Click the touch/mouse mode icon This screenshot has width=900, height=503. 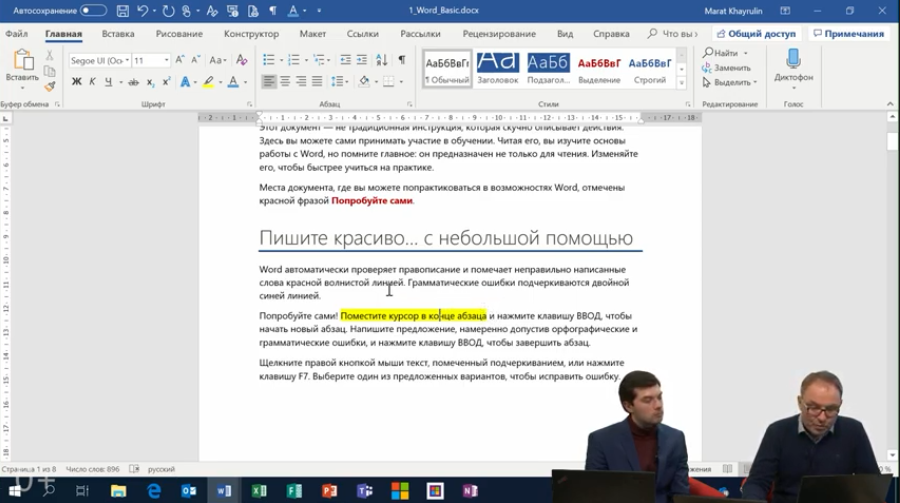coord(186,10)
